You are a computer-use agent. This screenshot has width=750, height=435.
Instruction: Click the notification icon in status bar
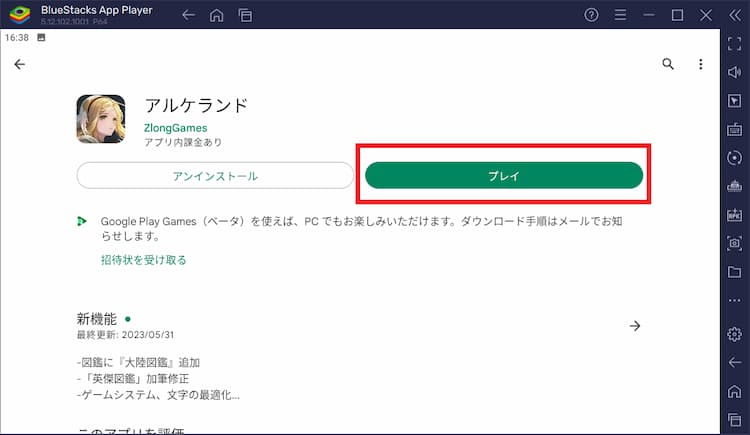tap(41, 37)
